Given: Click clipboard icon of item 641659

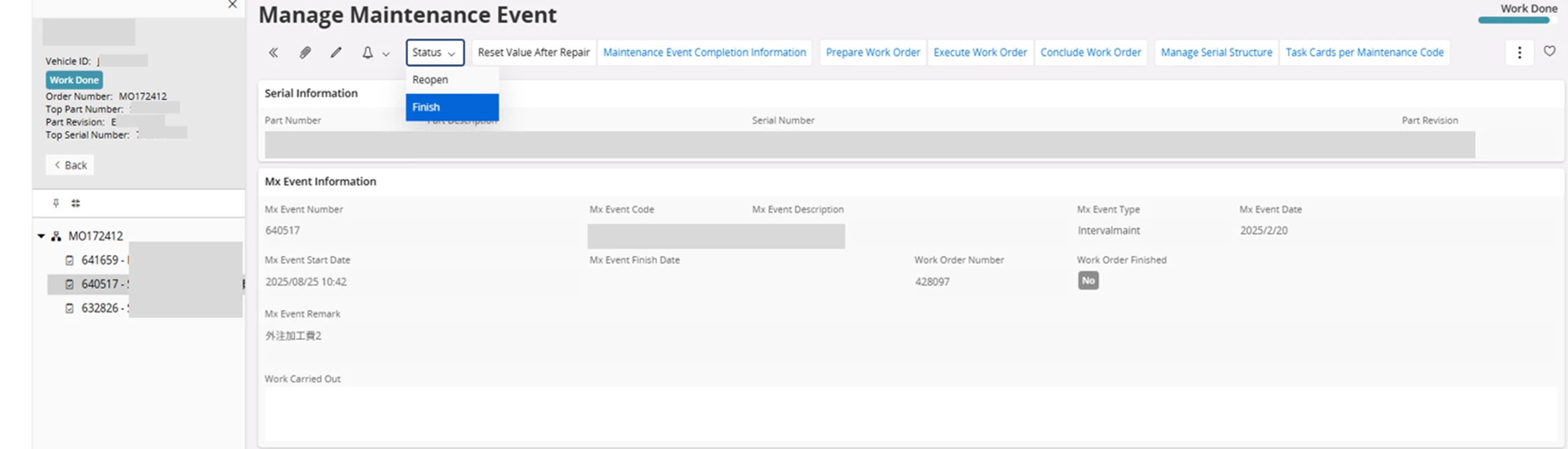Looking at the screenshot, I should pyautogui.click(x=69, y=260).
